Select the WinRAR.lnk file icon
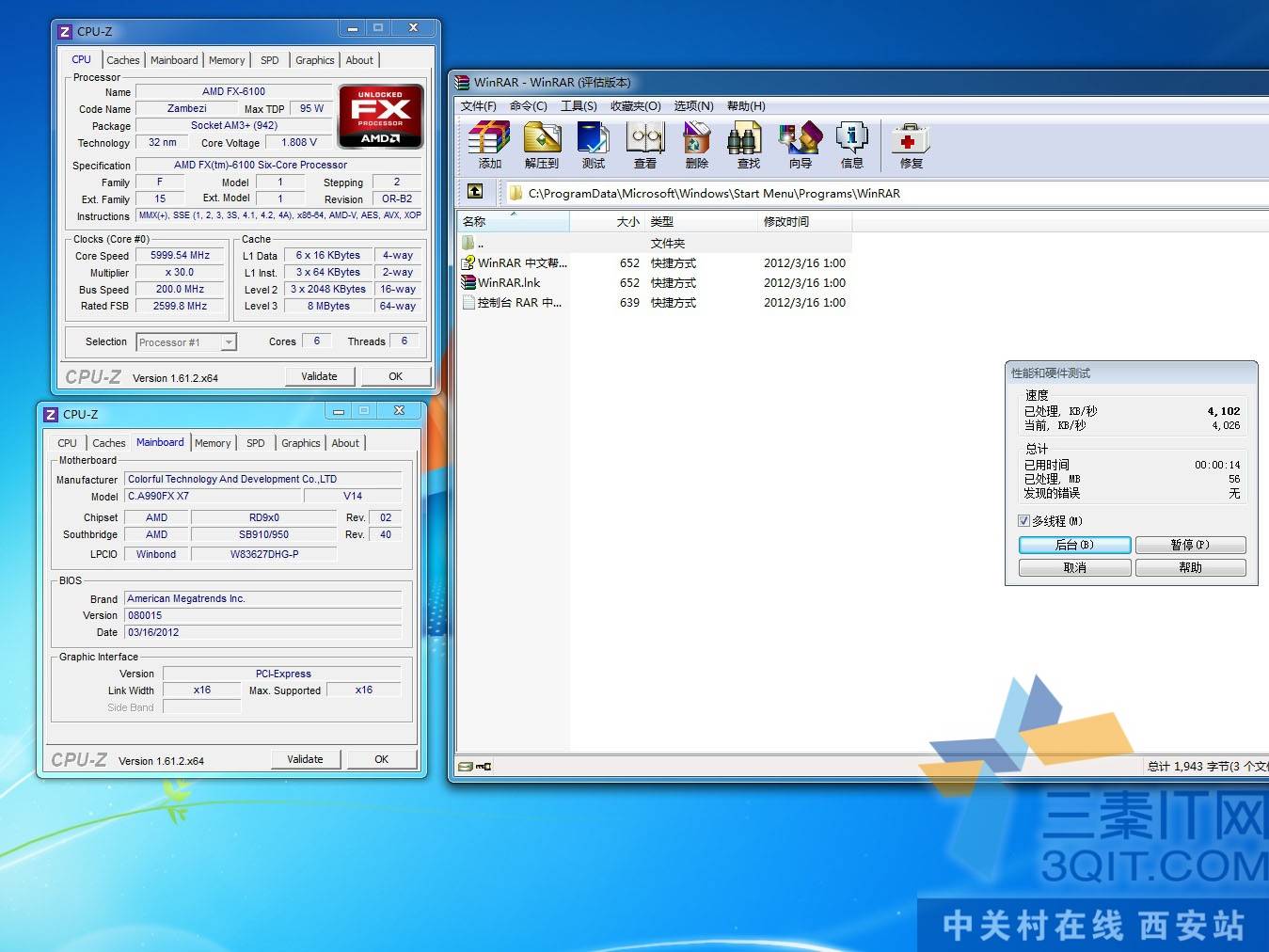 pos(468,282)
